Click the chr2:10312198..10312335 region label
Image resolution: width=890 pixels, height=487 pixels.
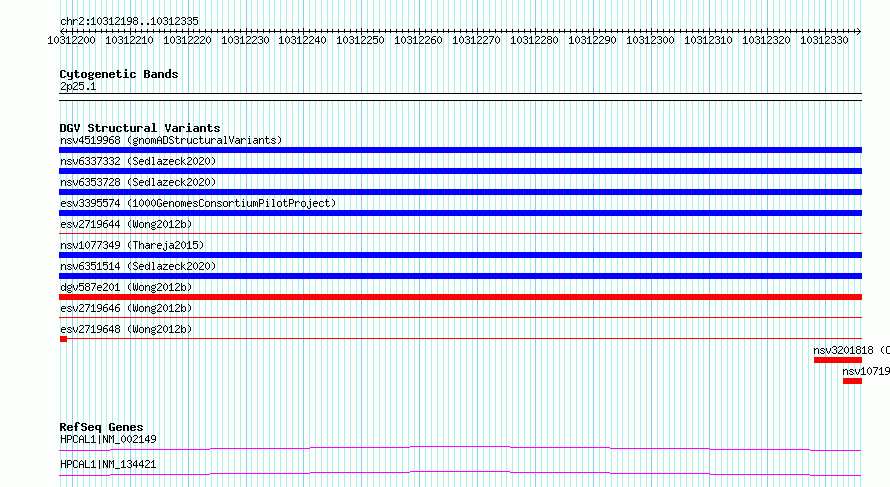(x=129, y=21)
